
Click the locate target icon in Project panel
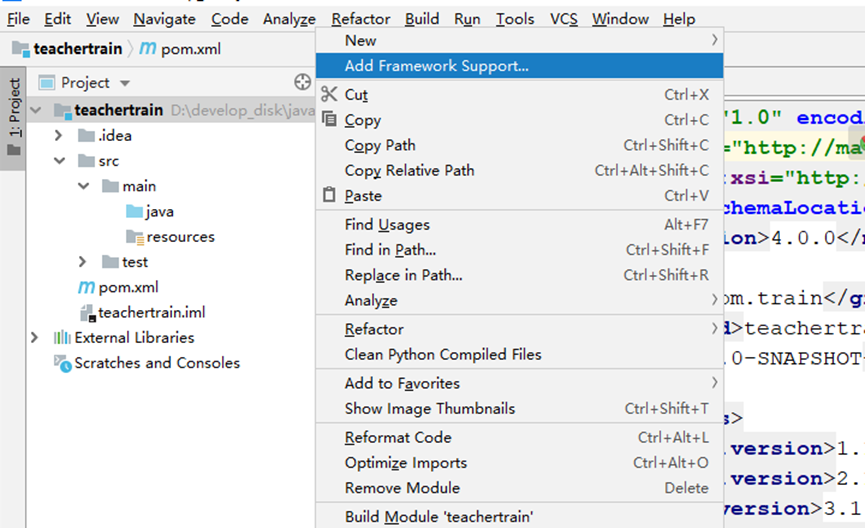click(303, 83)
